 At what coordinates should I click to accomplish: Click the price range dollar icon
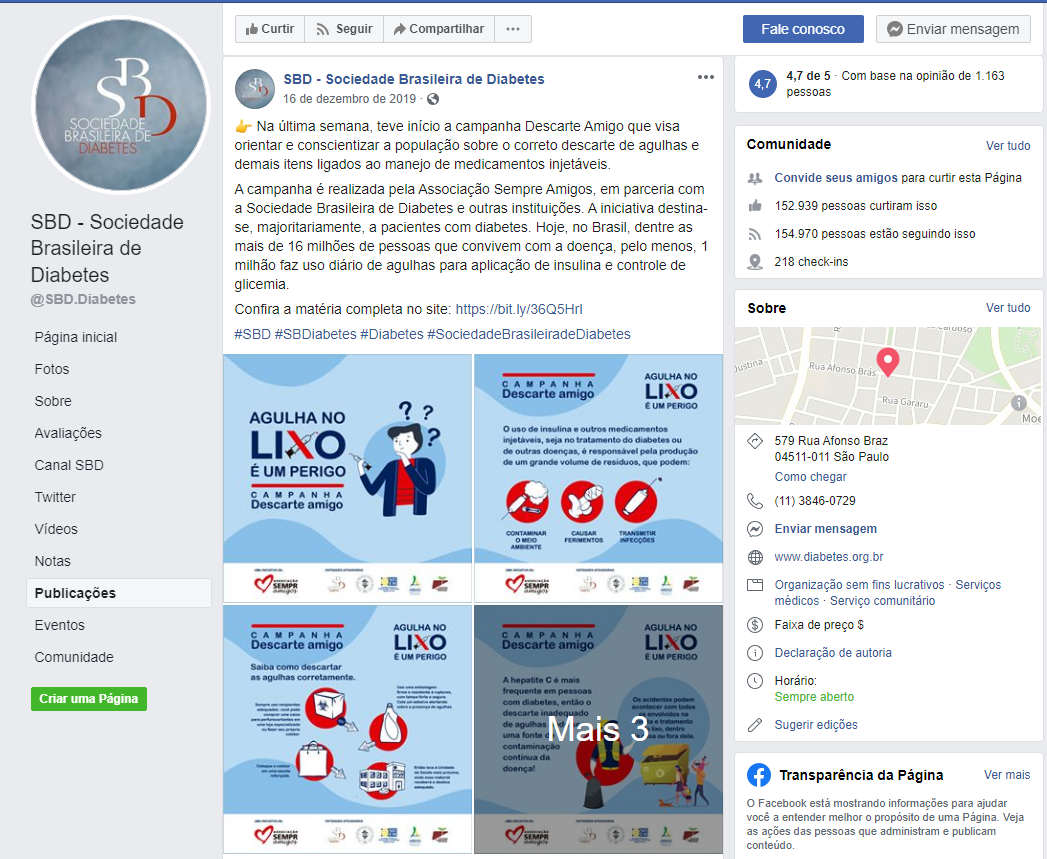point(755,625)
